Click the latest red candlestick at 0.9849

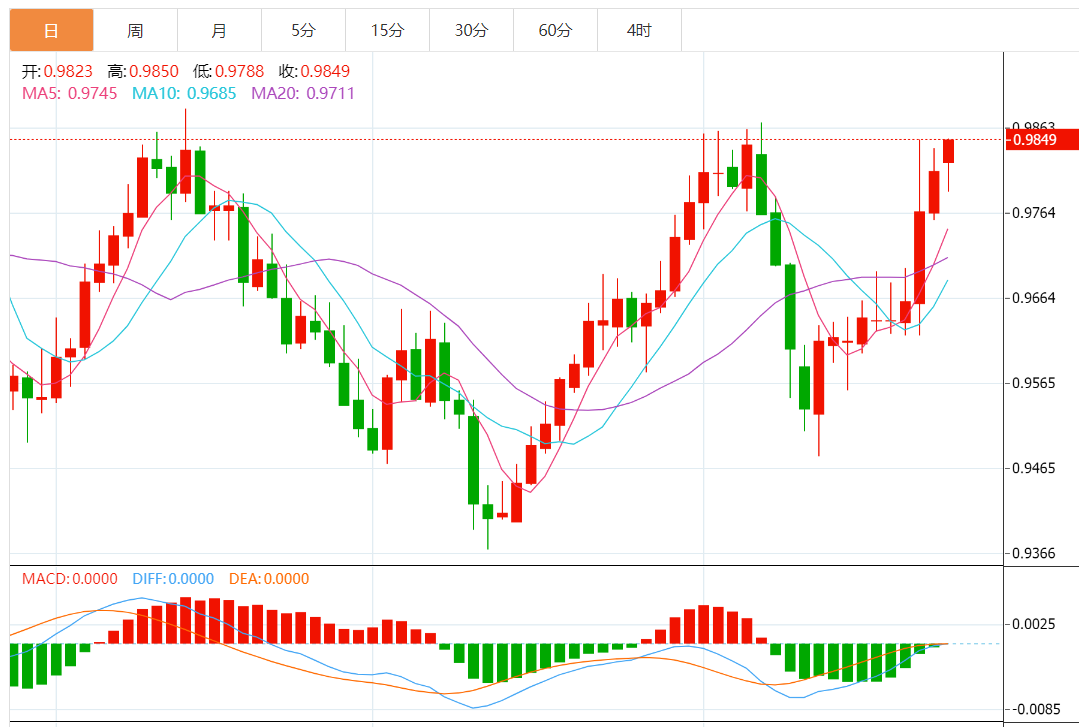coord(948,151)
